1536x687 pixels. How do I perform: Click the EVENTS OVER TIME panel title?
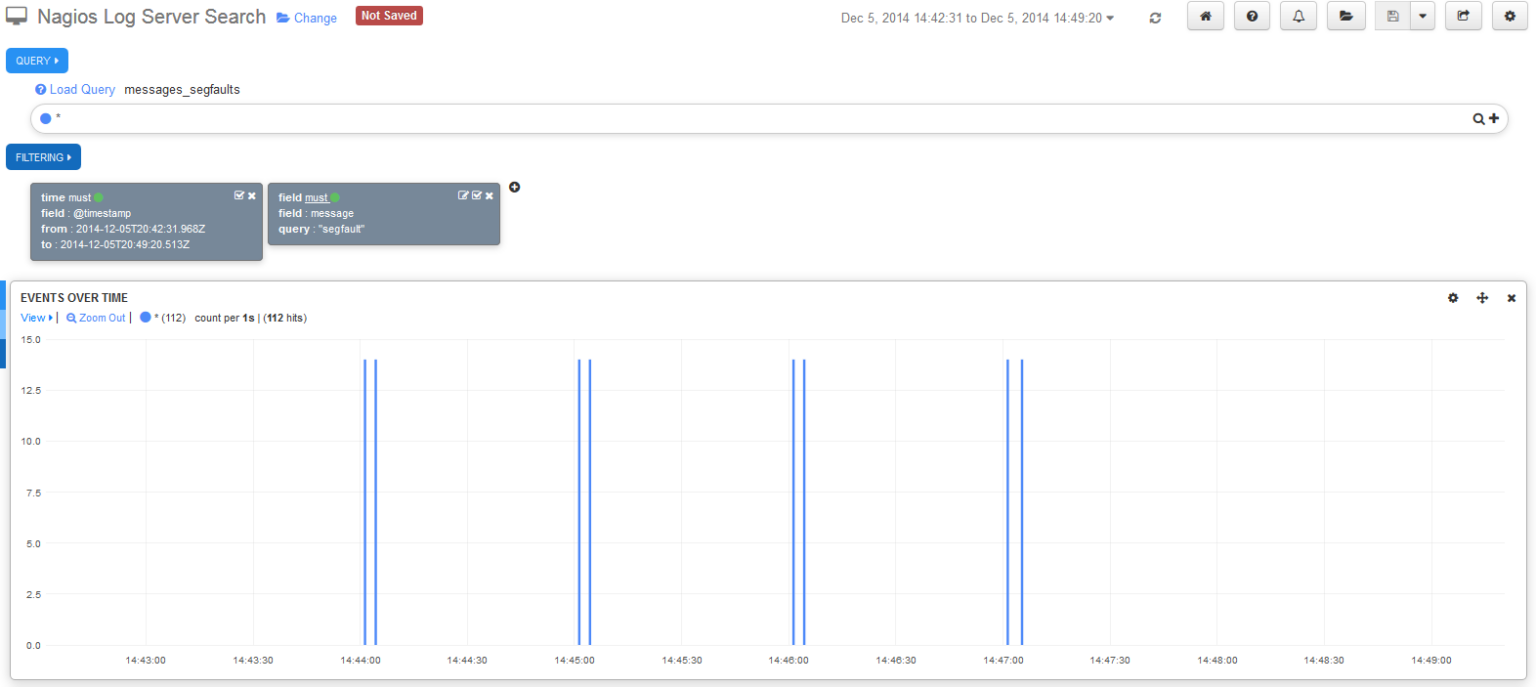point(74,298)
